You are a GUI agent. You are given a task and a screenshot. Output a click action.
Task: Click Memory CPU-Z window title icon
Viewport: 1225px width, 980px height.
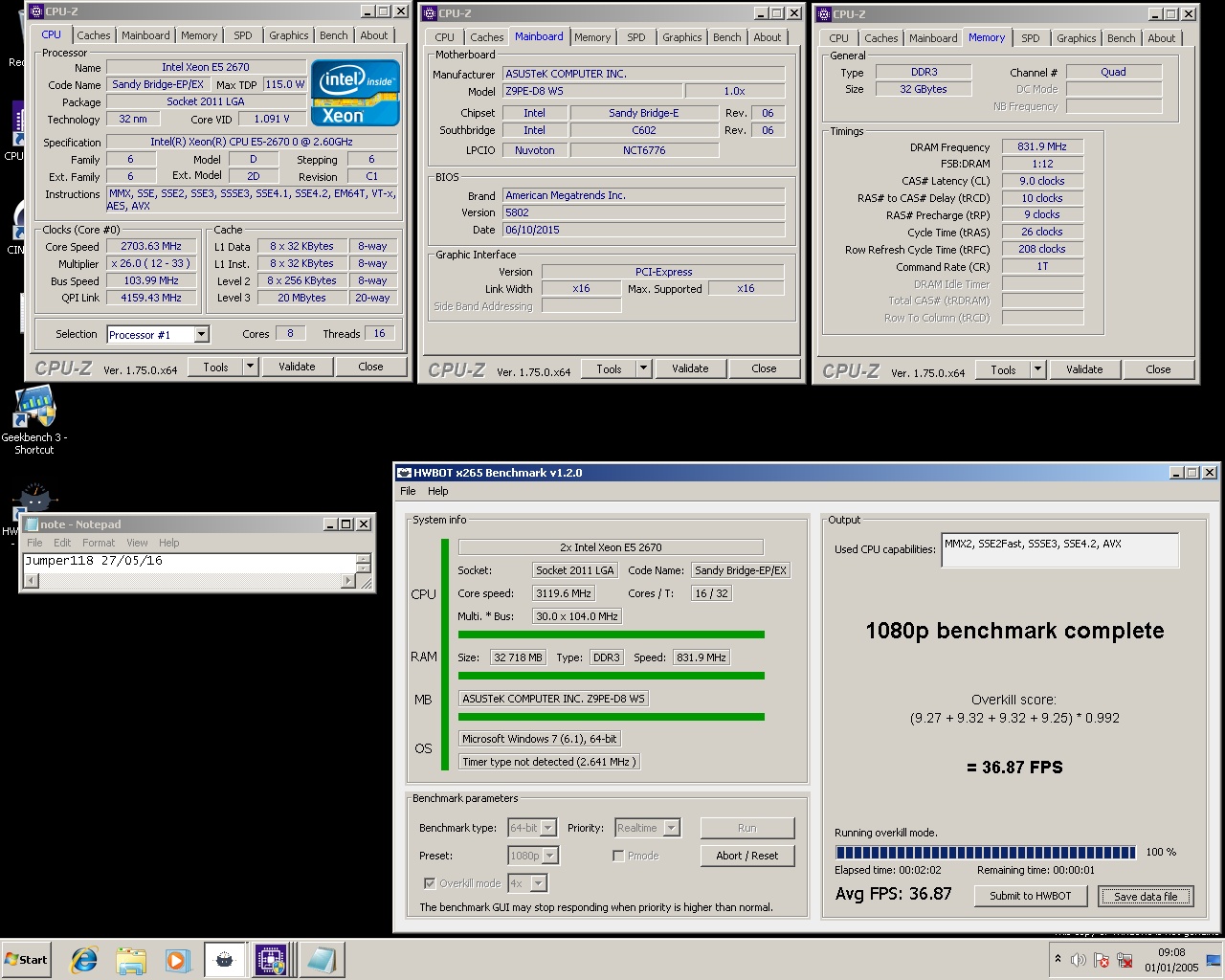(823, 14)
